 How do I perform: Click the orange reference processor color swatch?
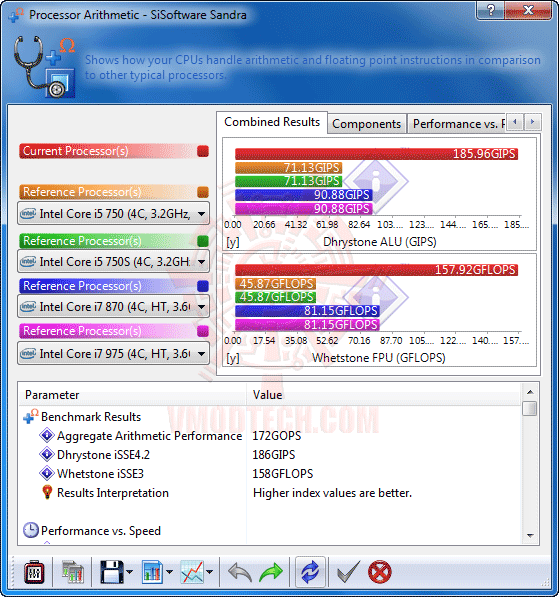click(203, 192)
